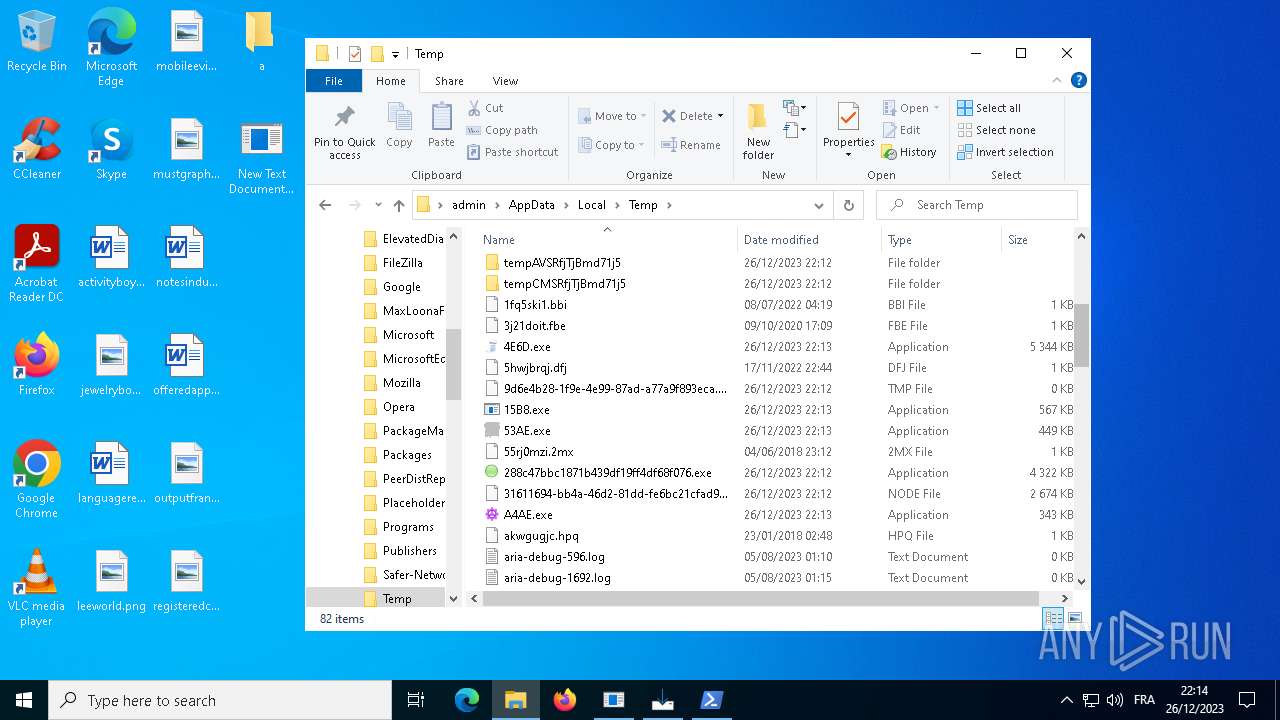Switch to the Share tab
Screen dimensions: 1280x720
click(x=449, y=81)
